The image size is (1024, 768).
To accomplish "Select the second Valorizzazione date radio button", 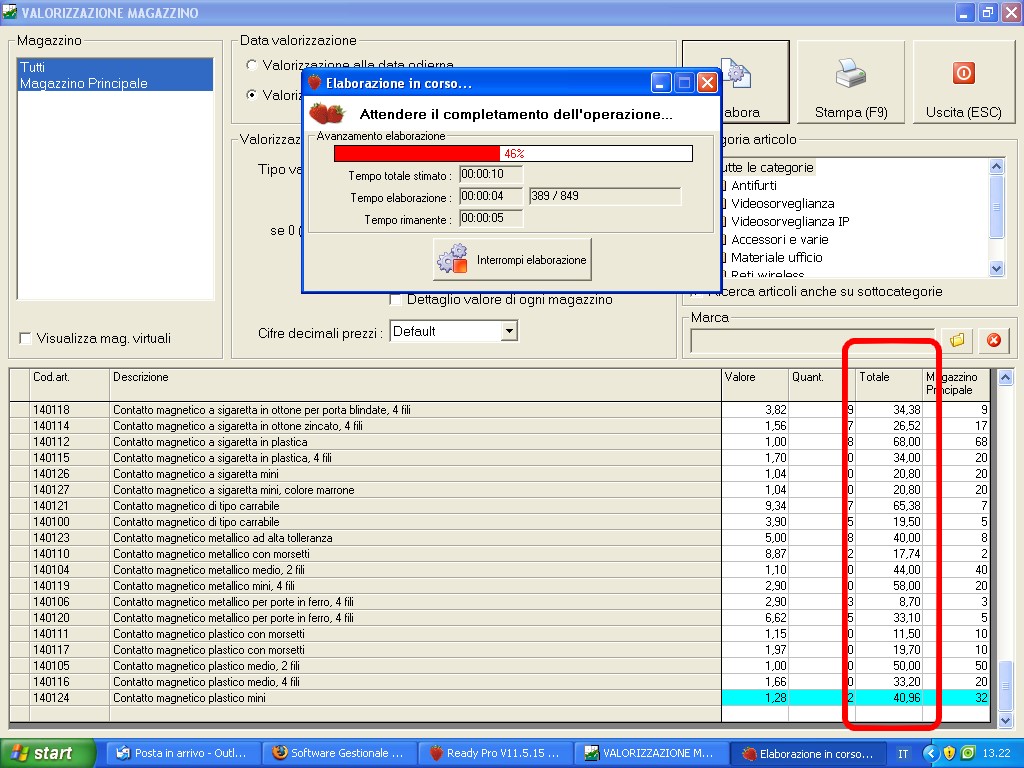I will 251,95.
